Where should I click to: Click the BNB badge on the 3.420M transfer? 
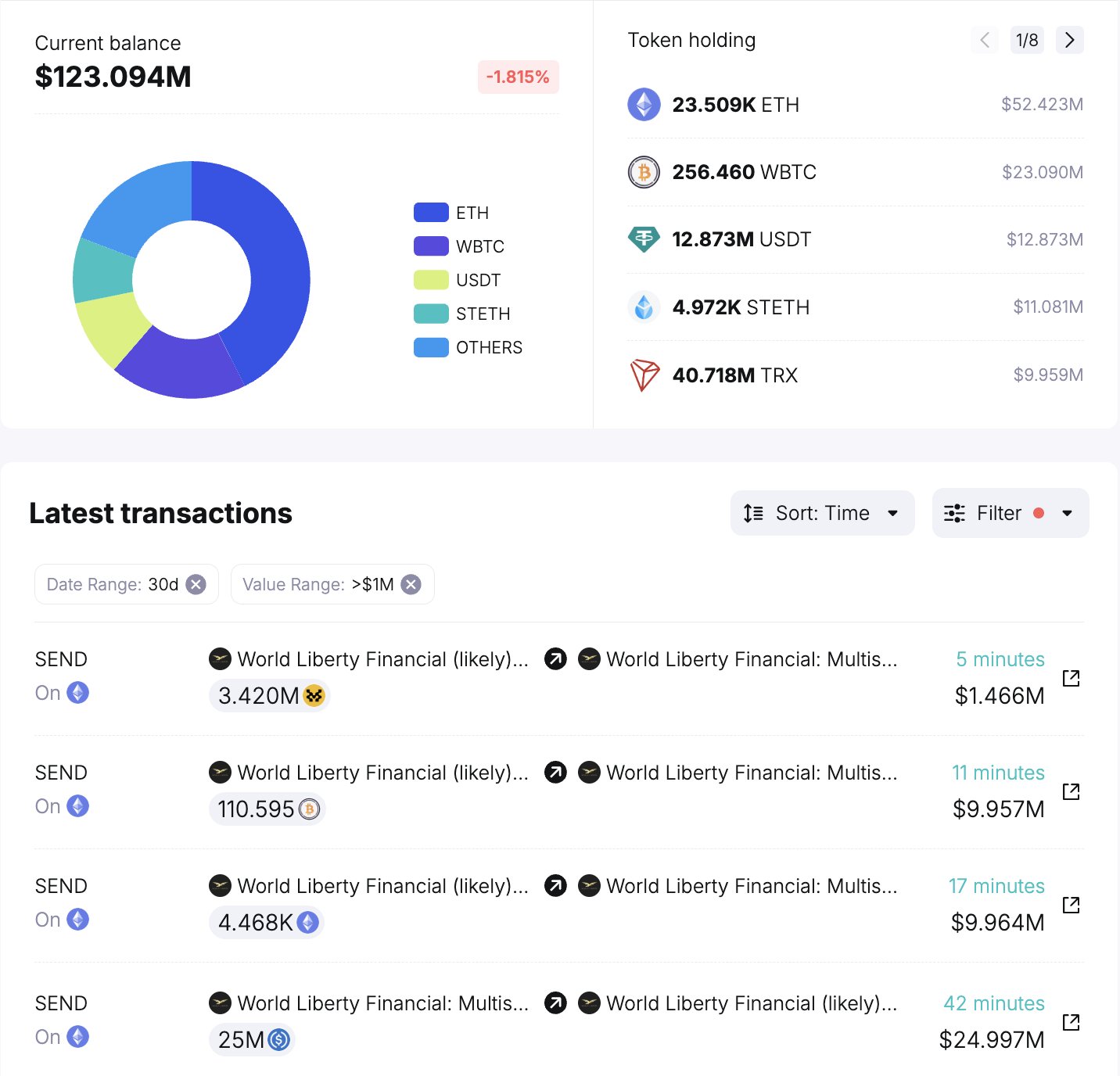click(314, 695)
